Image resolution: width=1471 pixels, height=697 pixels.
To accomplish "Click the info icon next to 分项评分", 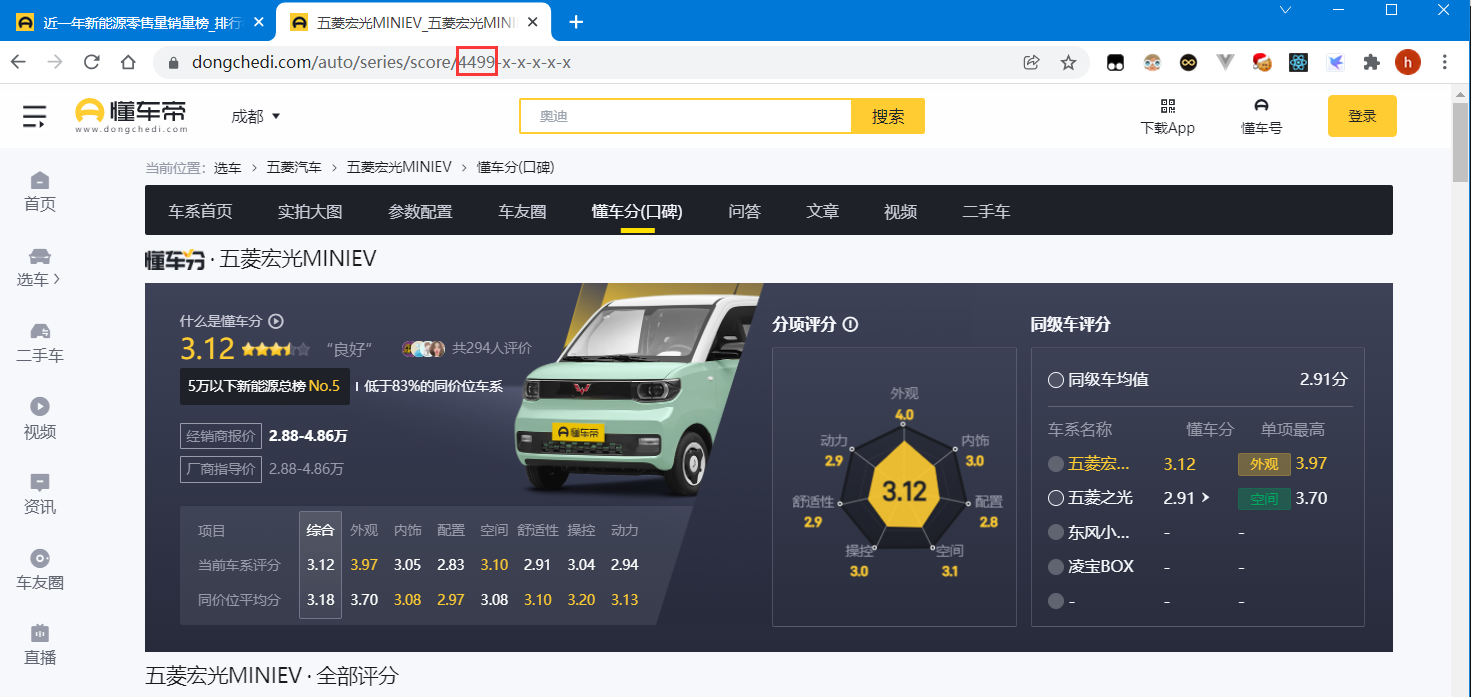I will tap(851, 324).
